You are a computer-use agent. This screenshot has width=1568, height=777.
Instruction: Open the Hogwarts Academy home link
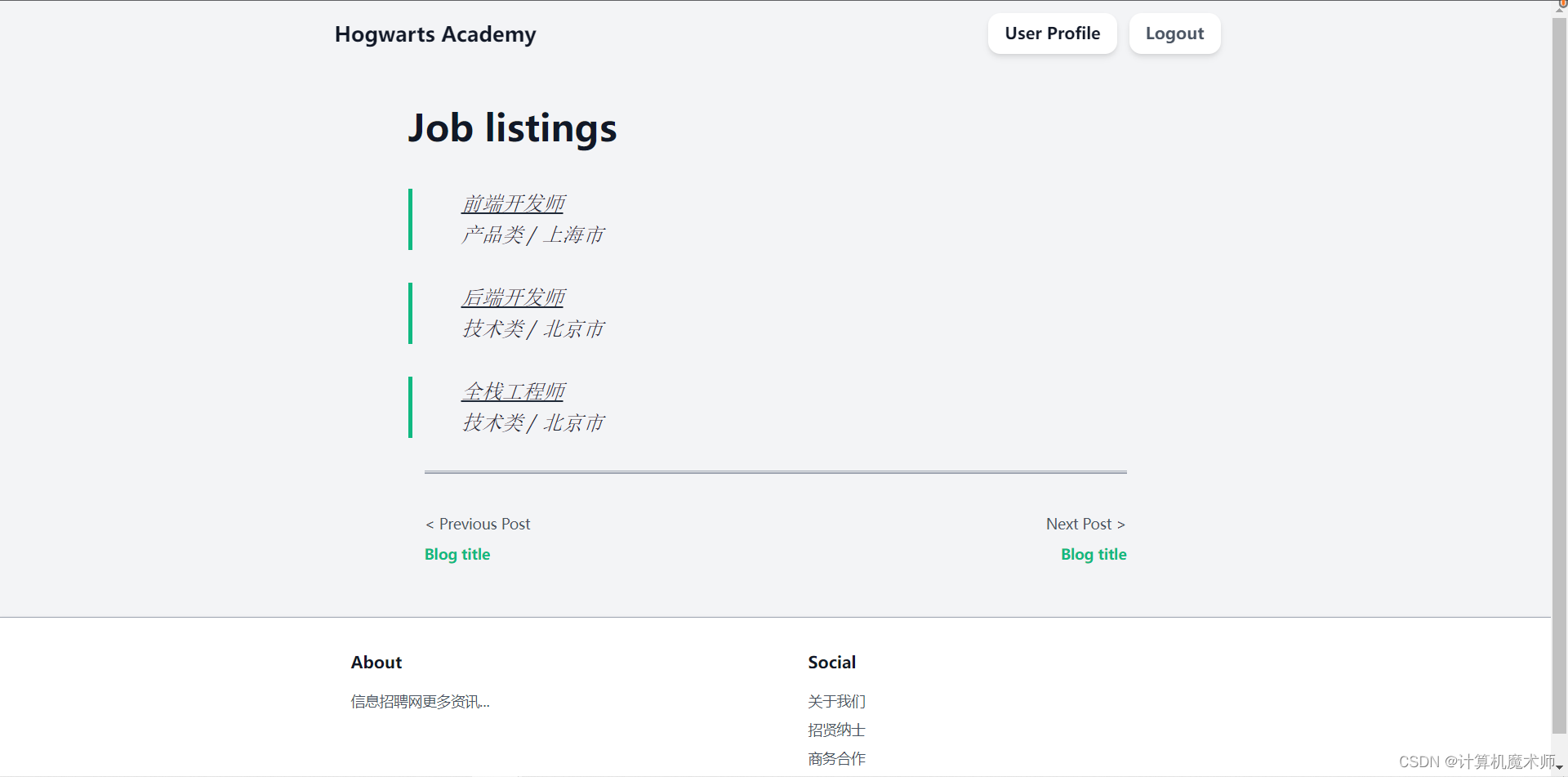(x=435, y=34)
